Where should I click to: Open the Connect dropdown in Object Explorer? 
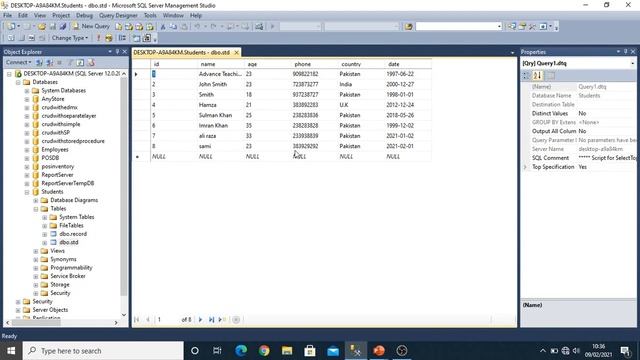(18, 62)
